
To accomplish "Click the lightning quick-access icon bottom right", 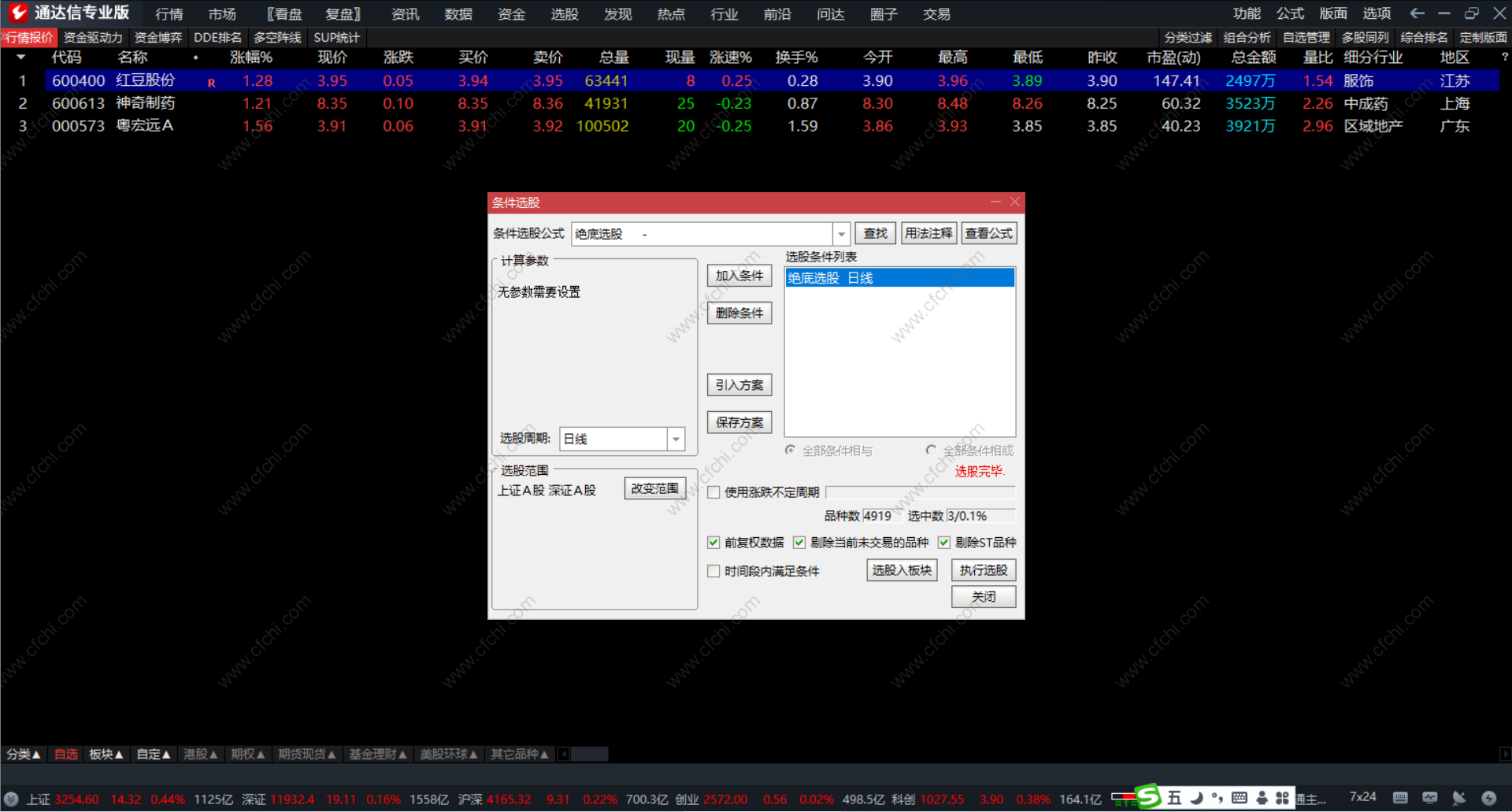I will pyautogui.click(x=1488, y=799).
